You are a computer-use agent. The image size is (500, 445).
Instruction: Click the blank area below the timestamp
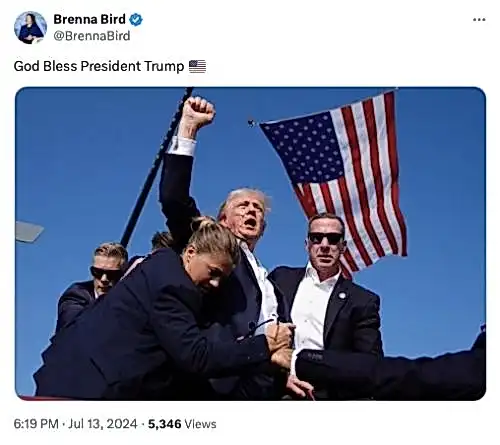pos(250,439)
